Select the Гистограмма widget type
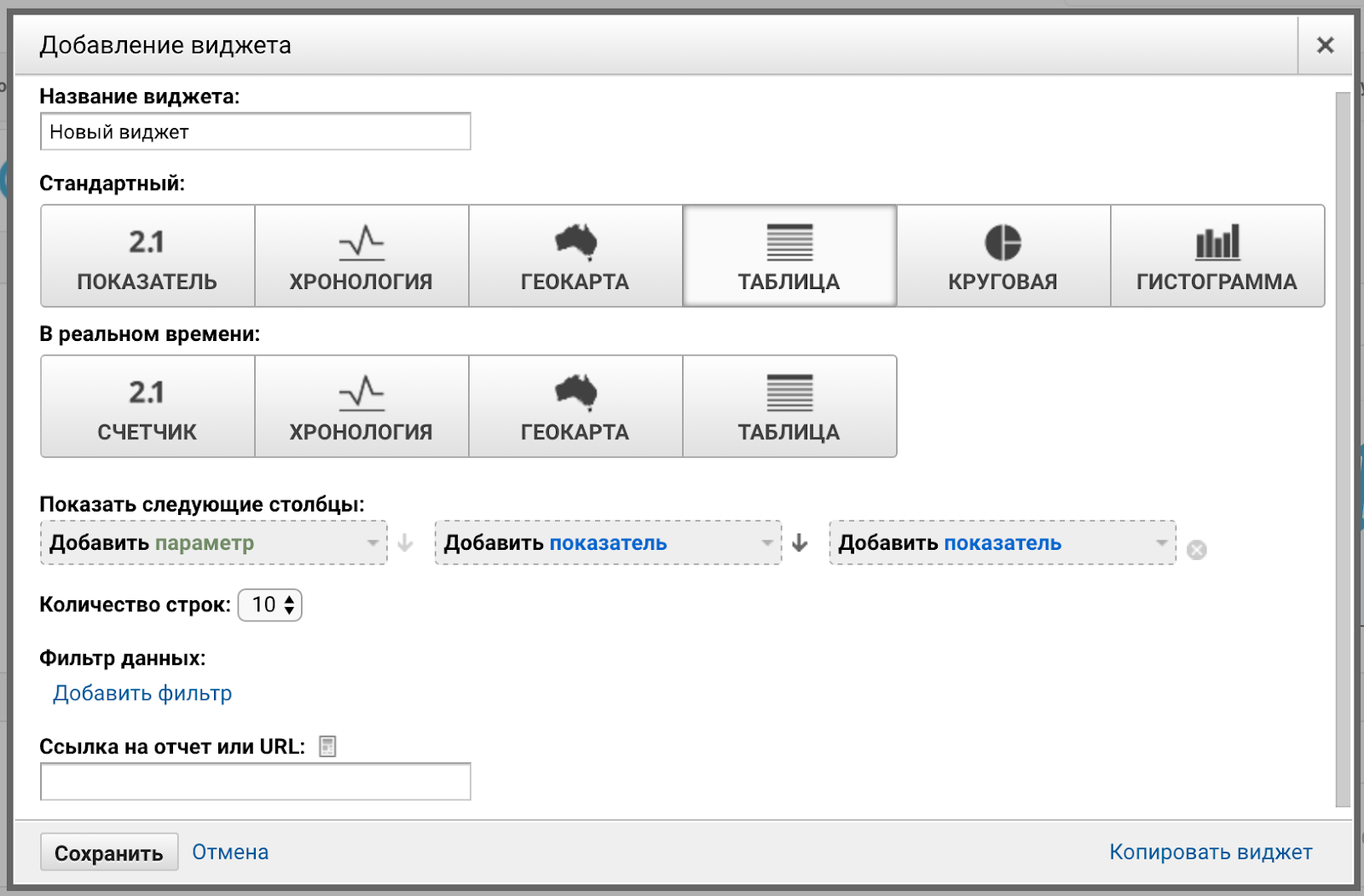Viewport: 1364px width, 896px height. (1217, 256)
